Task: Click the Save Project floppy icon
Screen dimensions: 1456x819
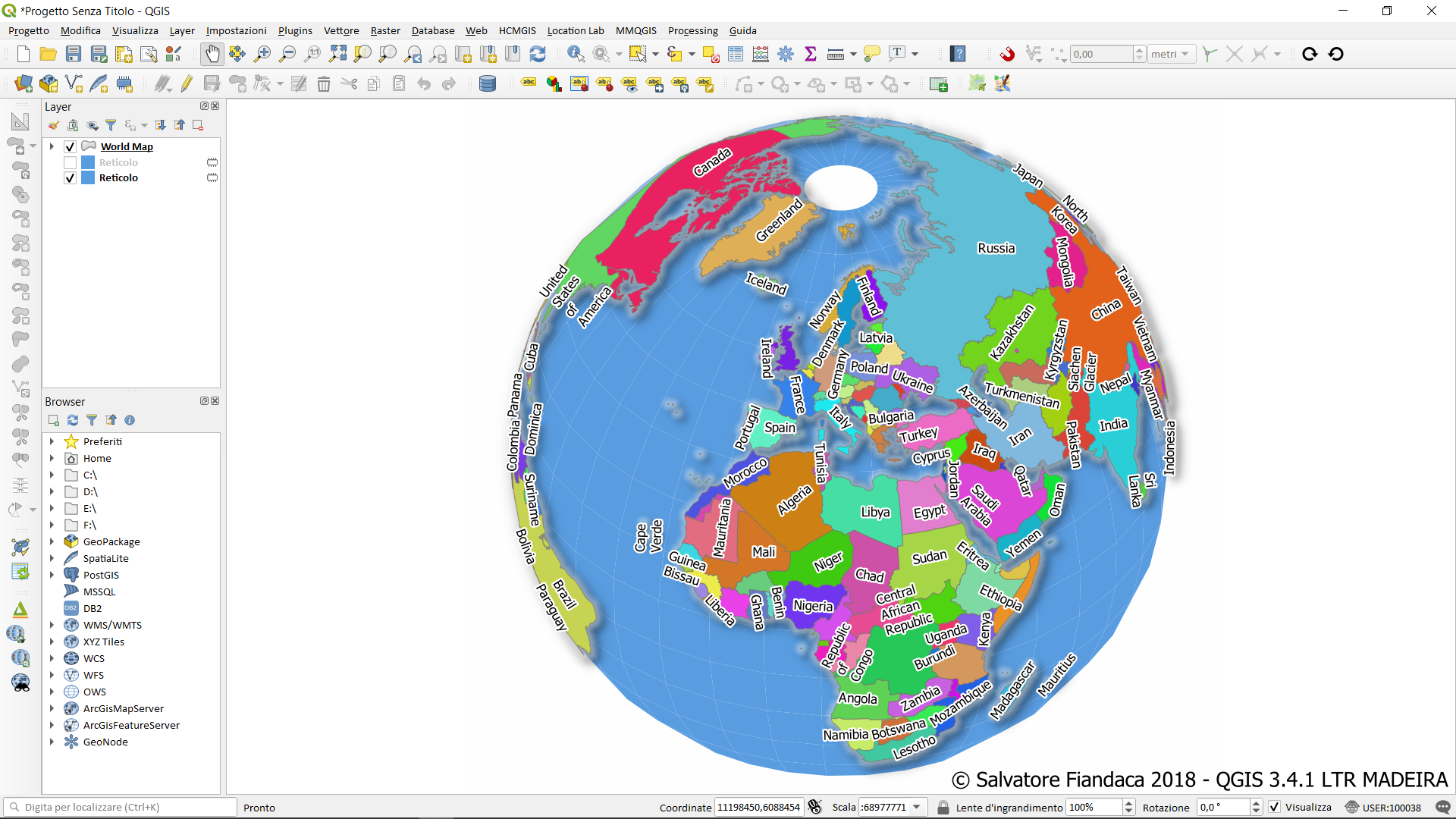Action: click(x=74, y=54)
